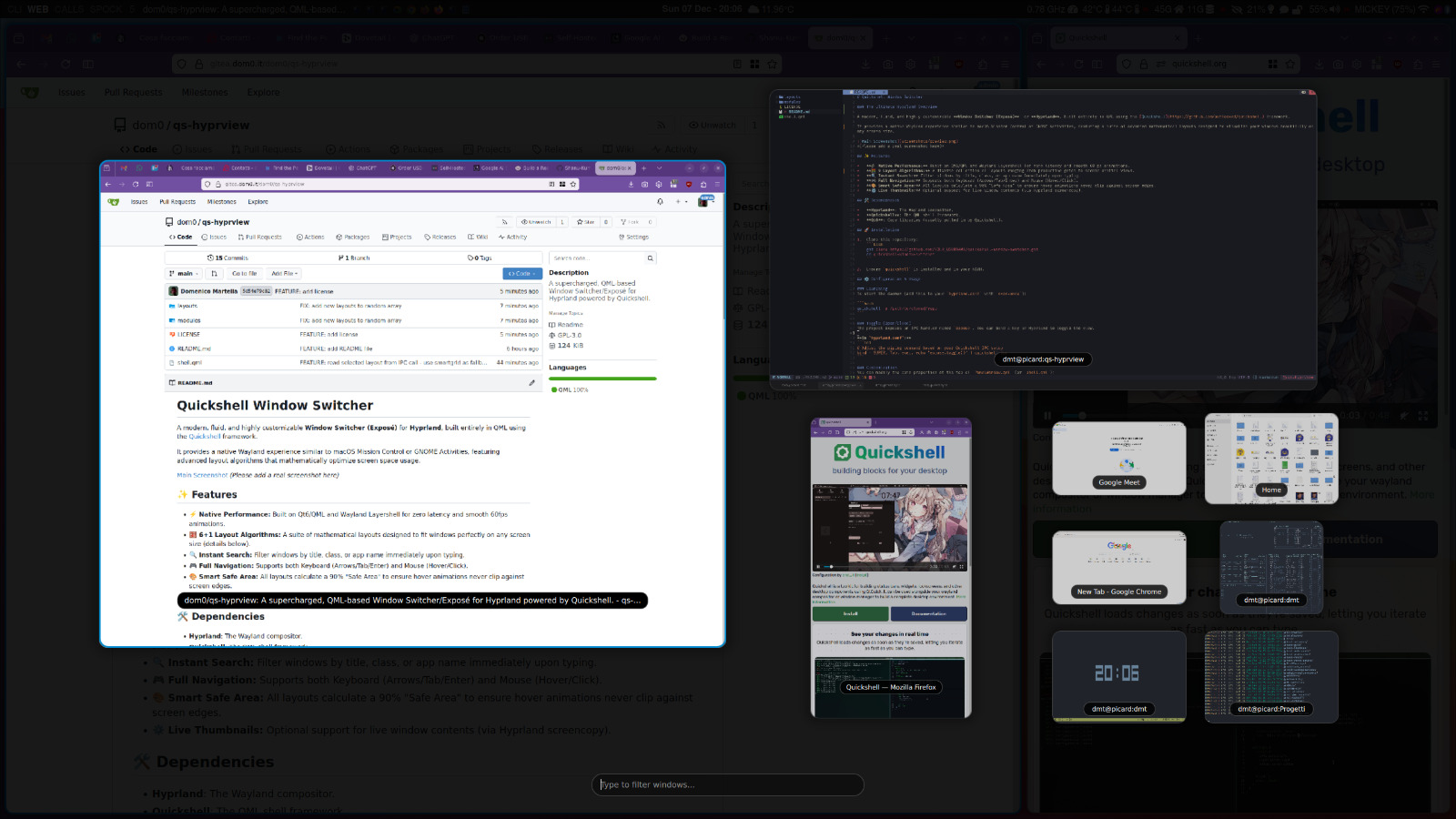Select the dom0/qs-hyprview browser window thumbnail
The height and width of the screenshot is (819, 1456).
[412, 404]
